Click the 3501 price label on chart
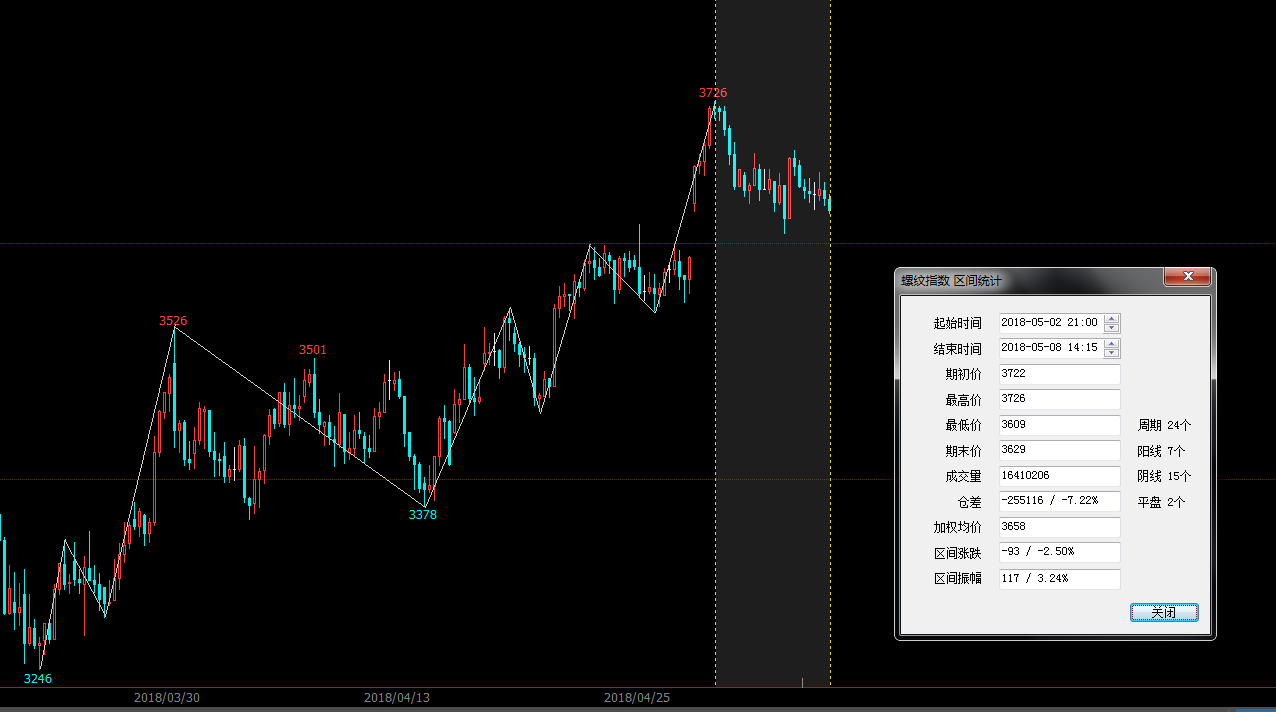This screenshot has width=1276, height=712. pos(313,350)
